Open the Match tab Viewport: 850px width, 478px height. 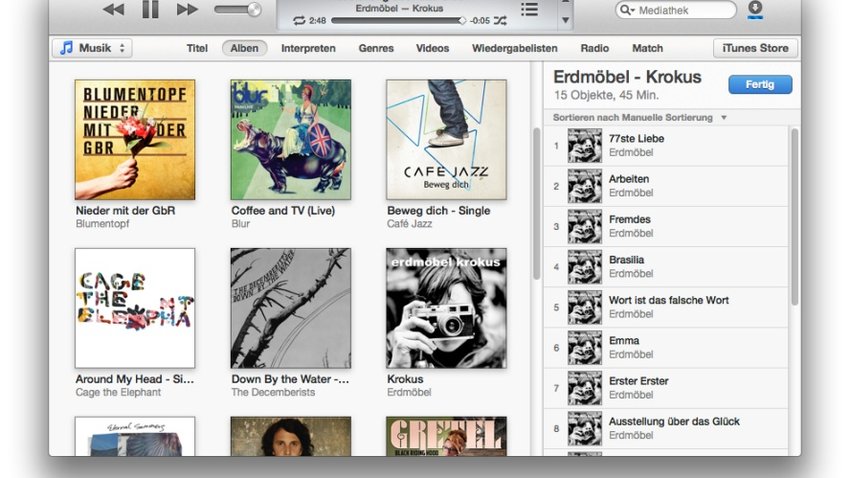pos(647,48)
